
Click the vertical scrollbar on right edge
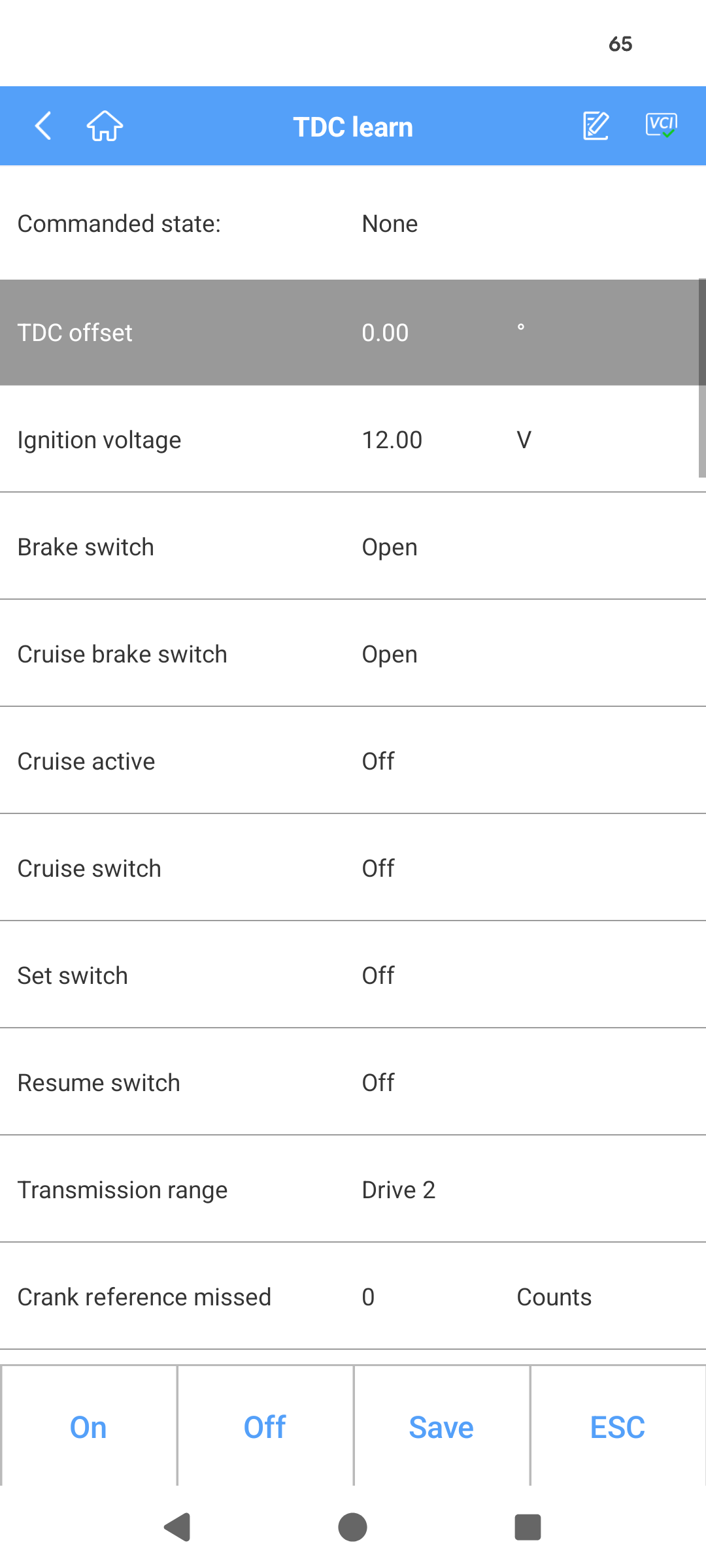pos(701,379)
